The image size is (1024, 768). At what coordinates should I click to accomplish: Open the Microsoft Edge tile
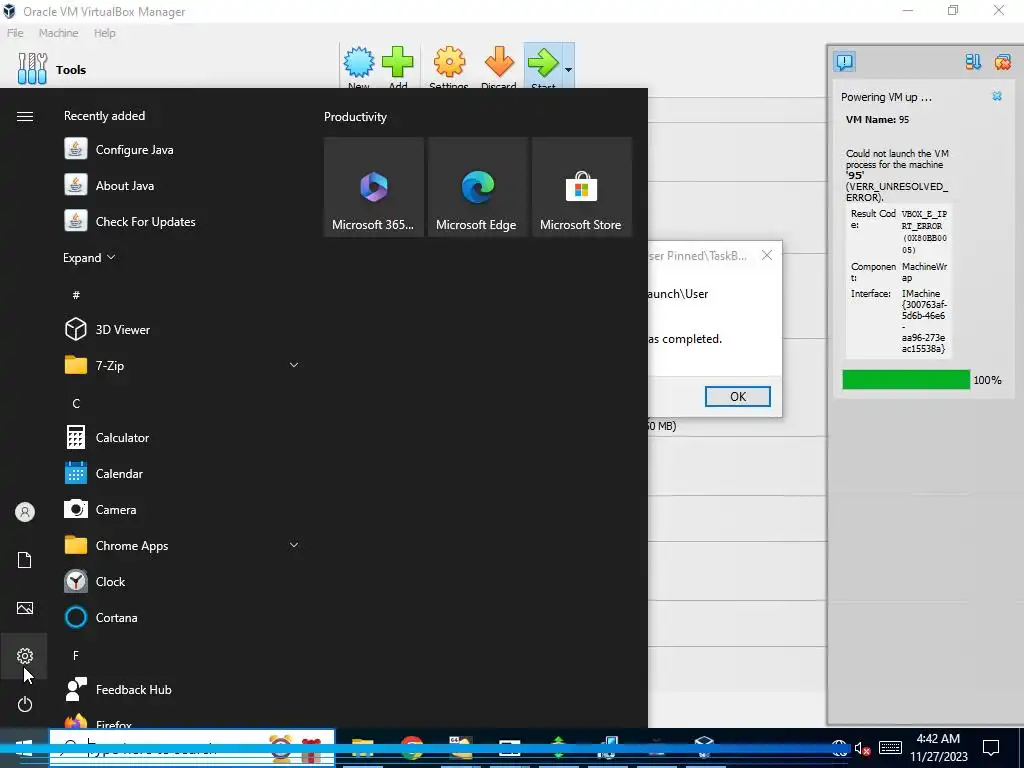pyautogui.click(x=477, y=187)
